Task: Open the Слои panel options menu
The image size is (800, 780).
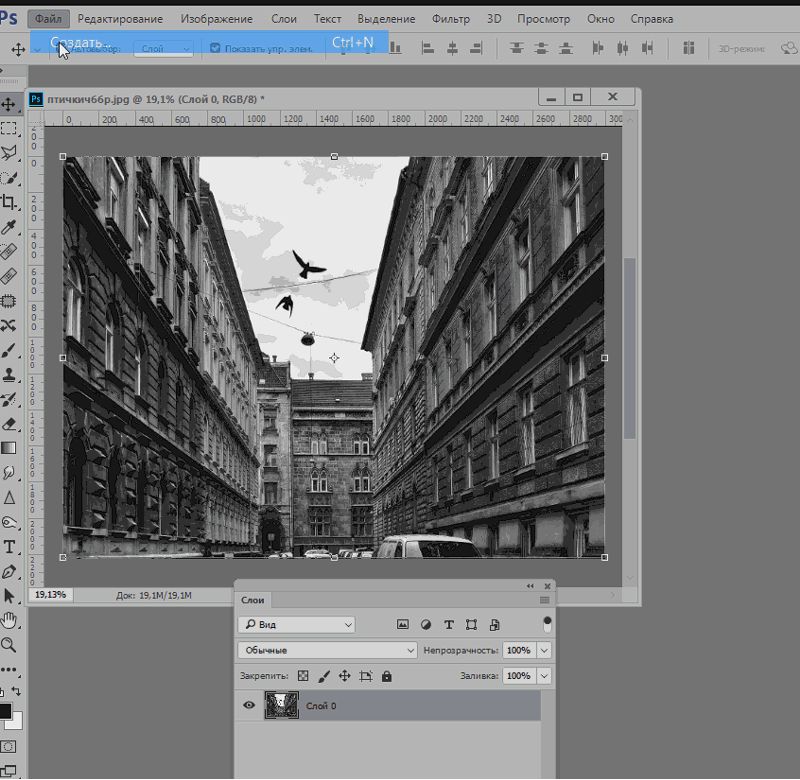Action: tap(544, 600)
